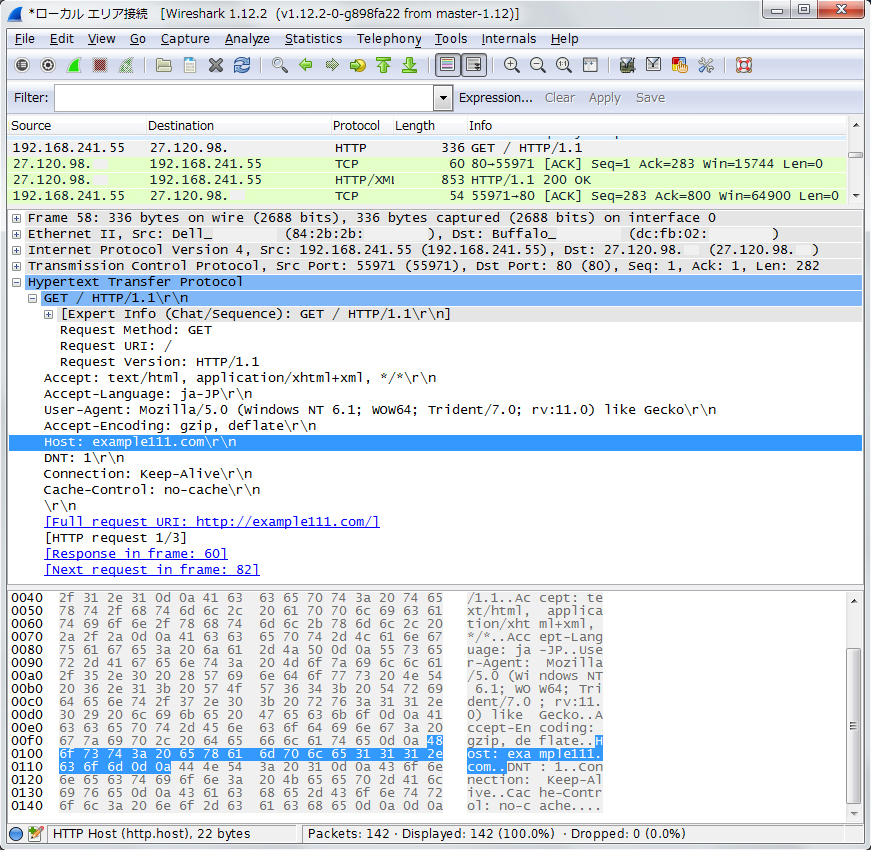Click the reload capture file icon
Screen dimensions: 871x850
click(242, 65)
